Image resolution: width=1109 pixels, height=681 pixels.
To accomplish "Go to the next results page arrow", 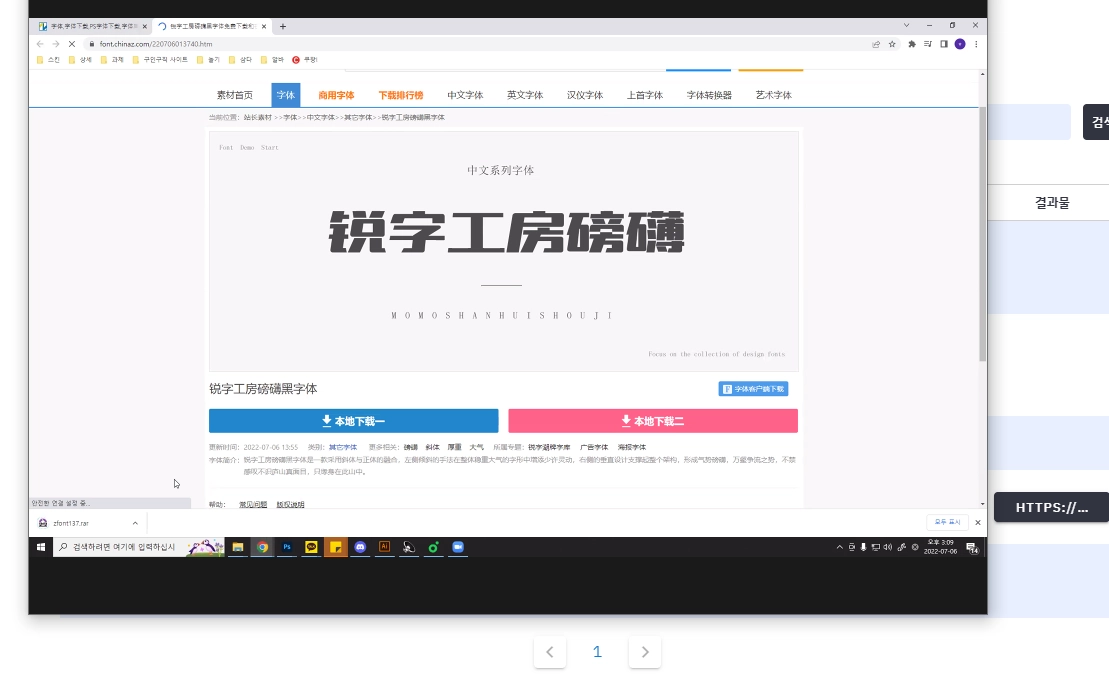I will (644, 652).
